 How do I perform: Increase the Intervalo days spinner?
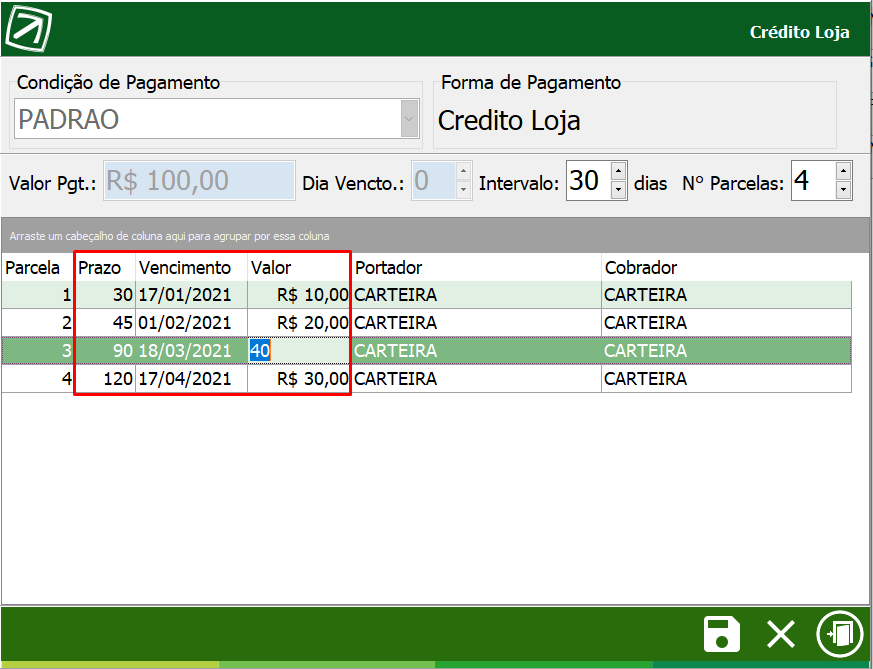coord(619,170)
